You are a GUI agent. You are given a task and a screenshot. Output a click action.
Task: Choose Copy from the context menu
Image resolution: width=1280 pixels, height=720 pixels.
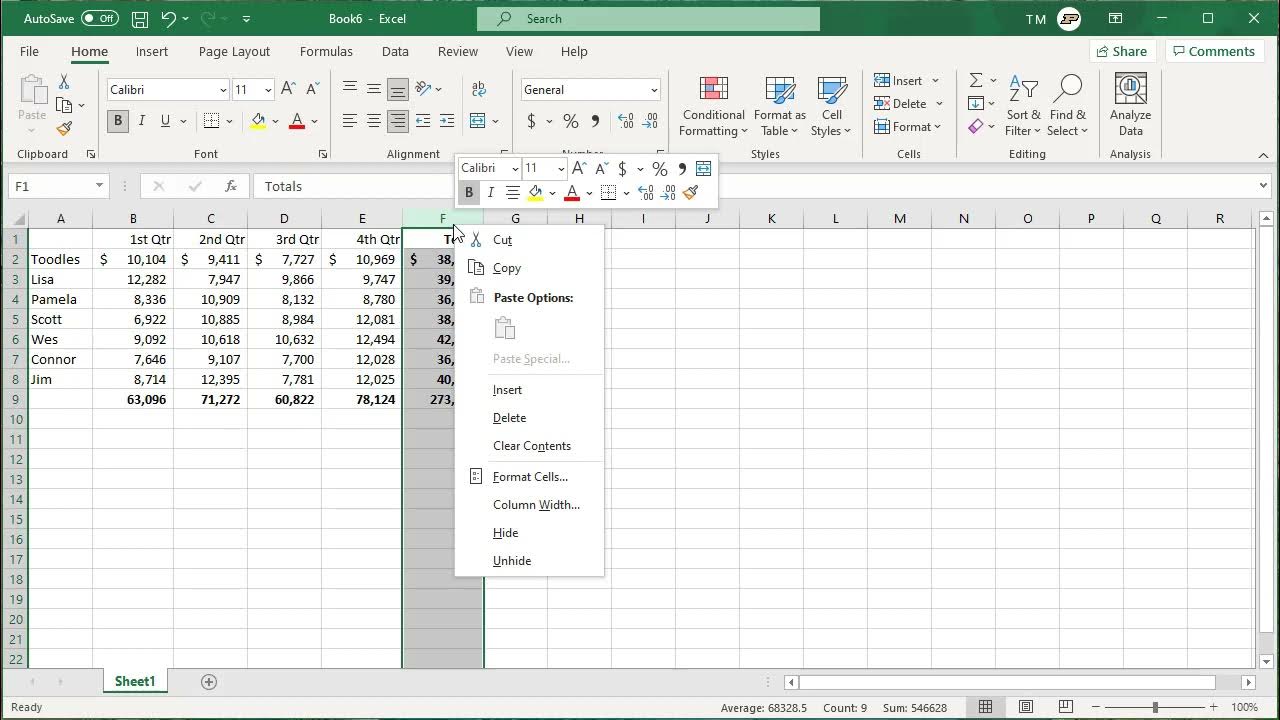click(529, 268)
